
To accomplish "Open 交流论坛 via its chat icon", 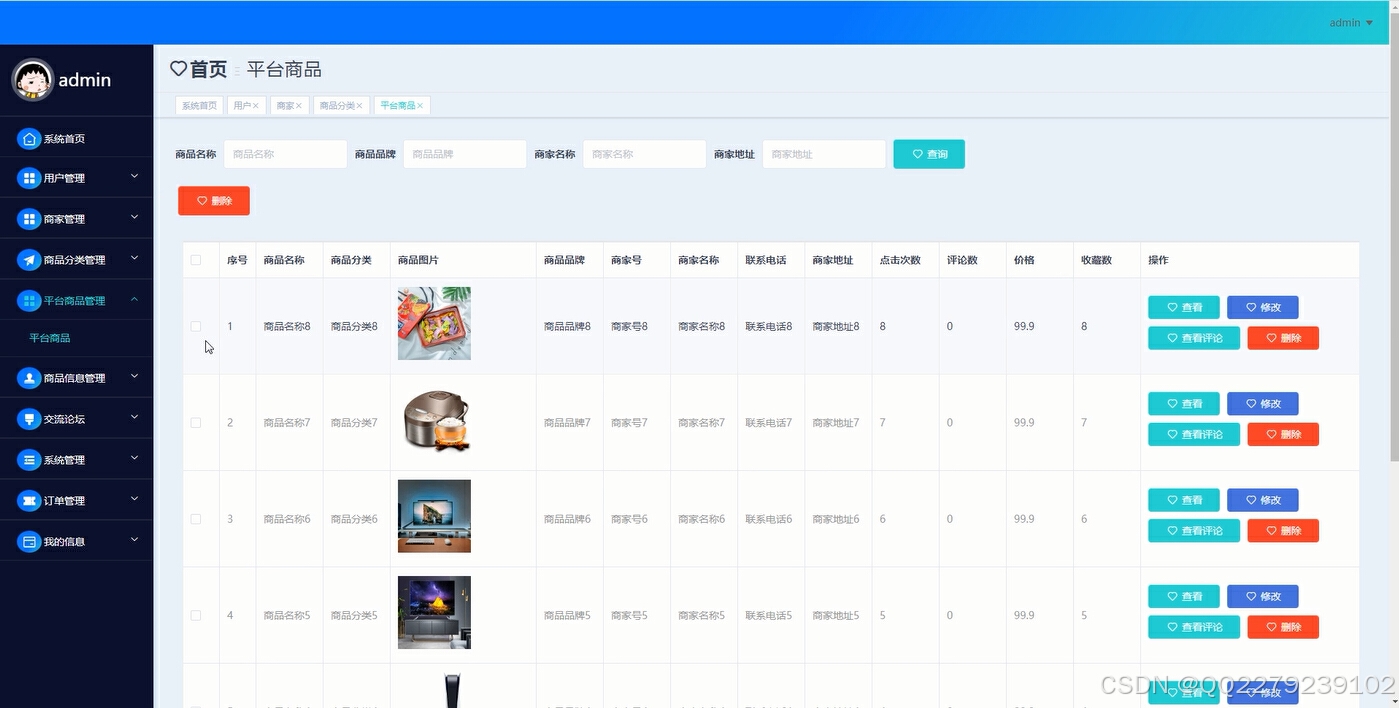I will [28, 418].
